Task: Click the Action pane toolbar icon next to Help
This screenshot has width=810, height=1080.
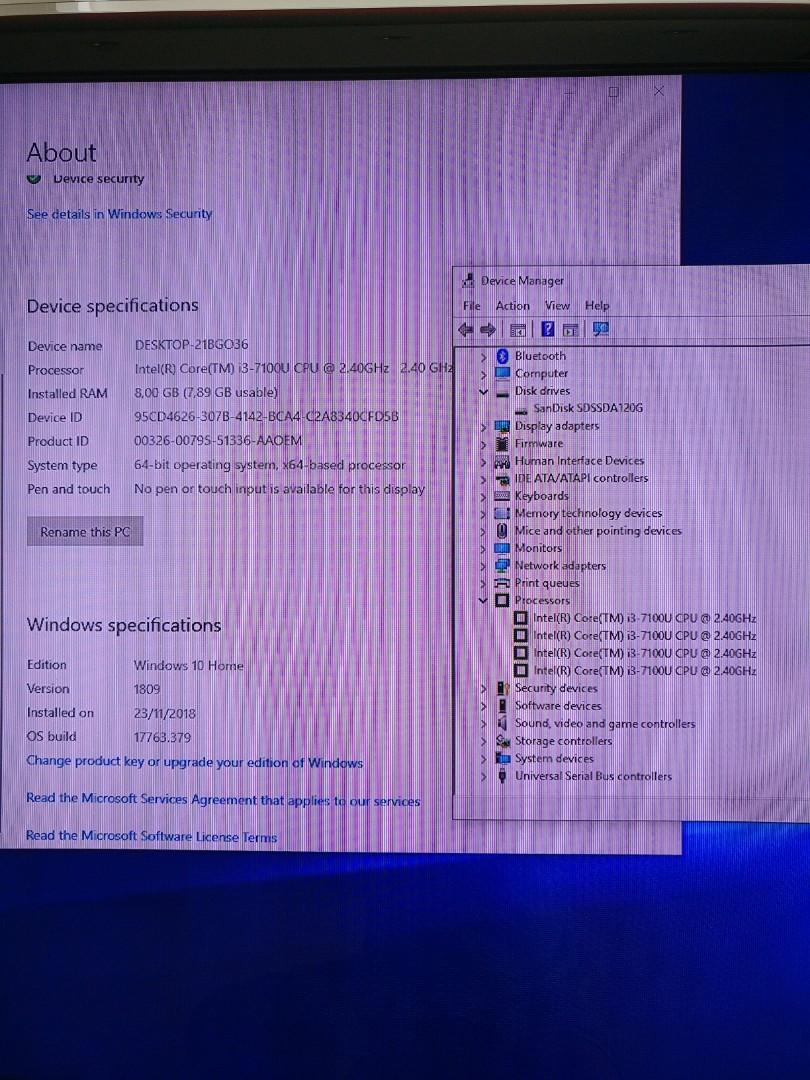Action: click(570, 330)
